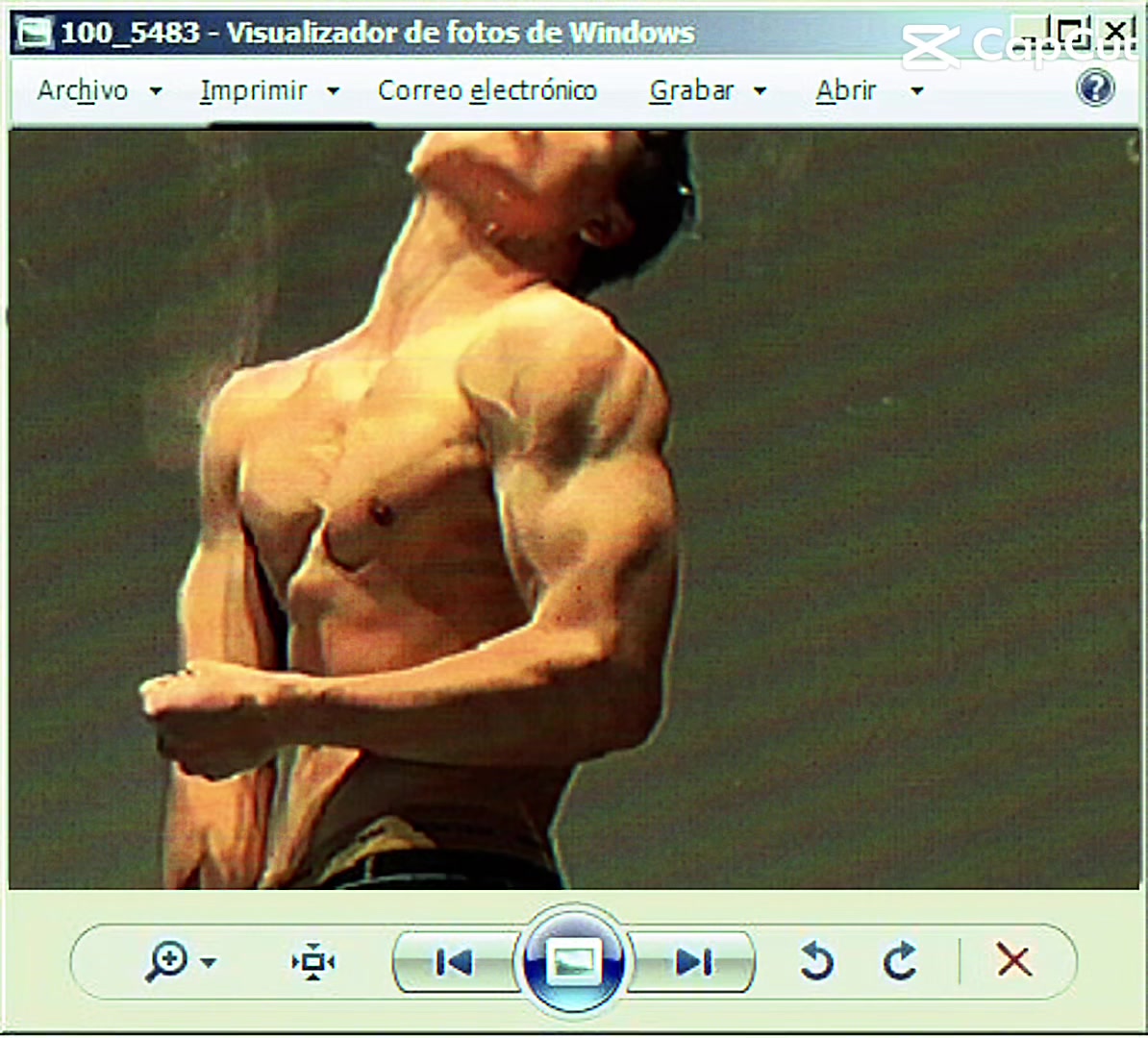The height and width of the screenshot is (1038, 1148).
Task: Go to next photo
Action: (x=692, y=962)
